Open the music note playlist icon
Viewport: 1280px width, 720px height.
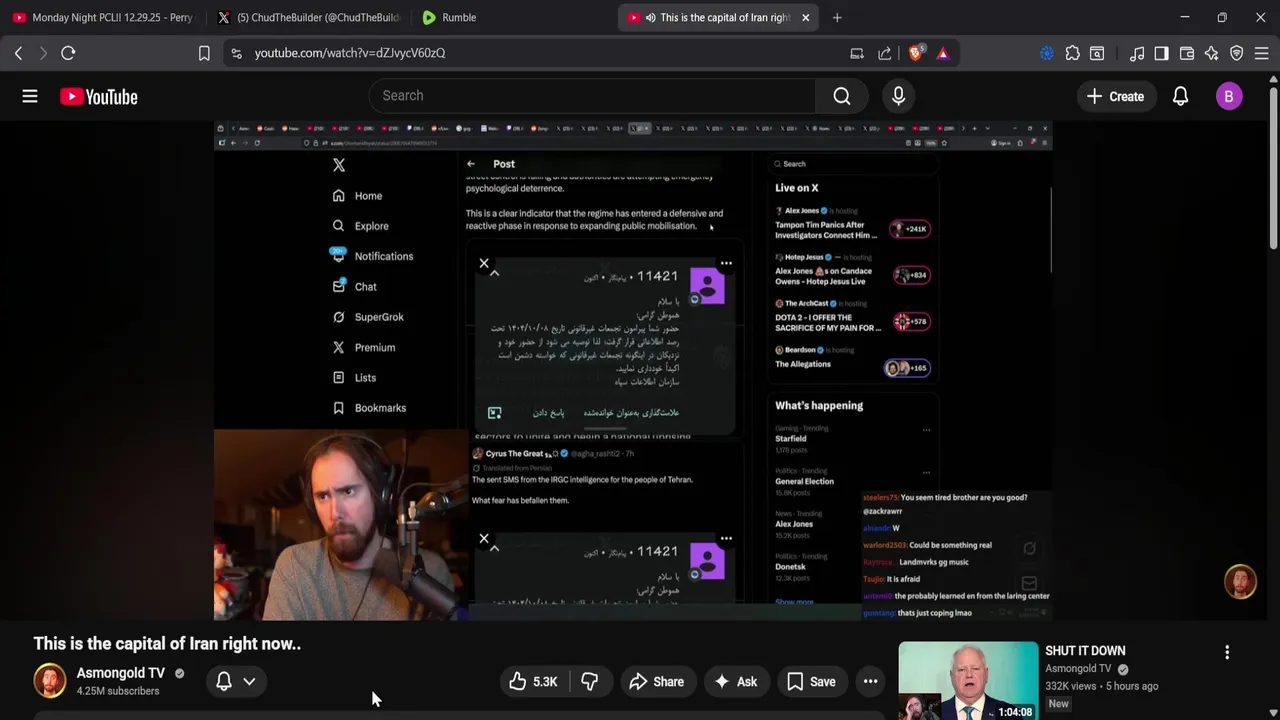(1137, 53)
